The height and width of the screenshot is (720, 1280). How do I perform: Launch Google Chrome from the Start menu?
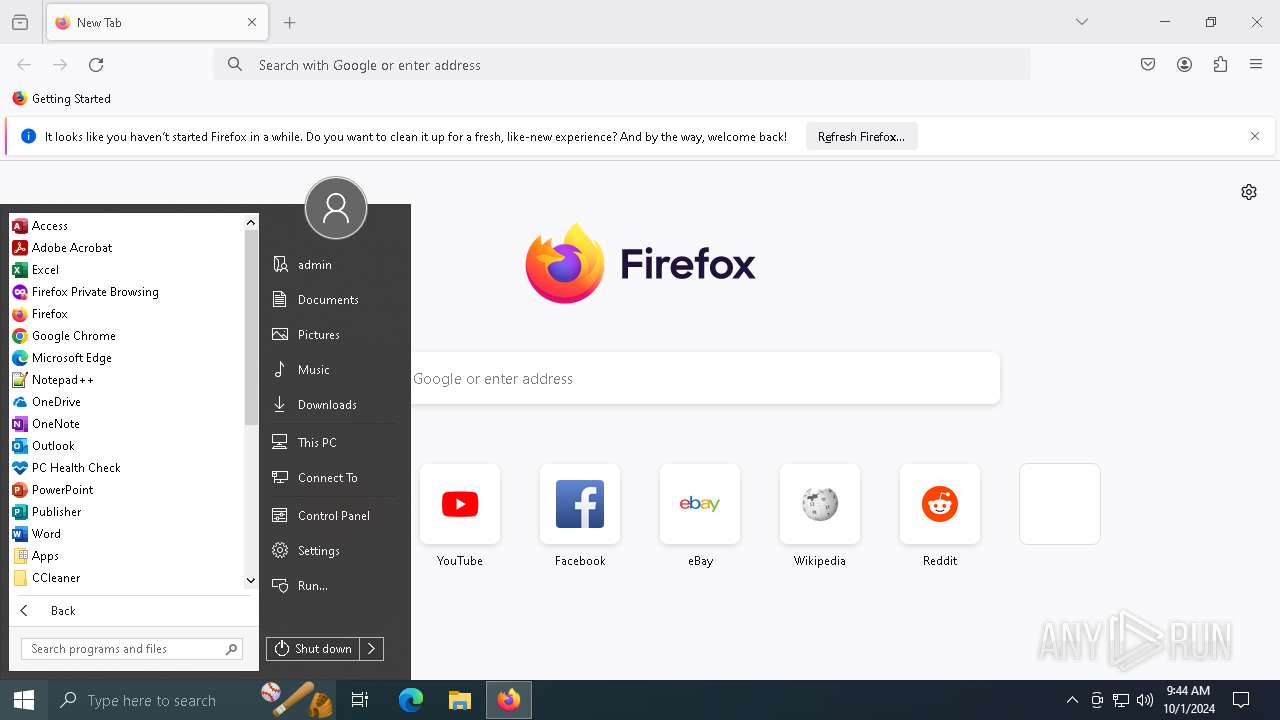pyautogui.click(x=128, y=336)
